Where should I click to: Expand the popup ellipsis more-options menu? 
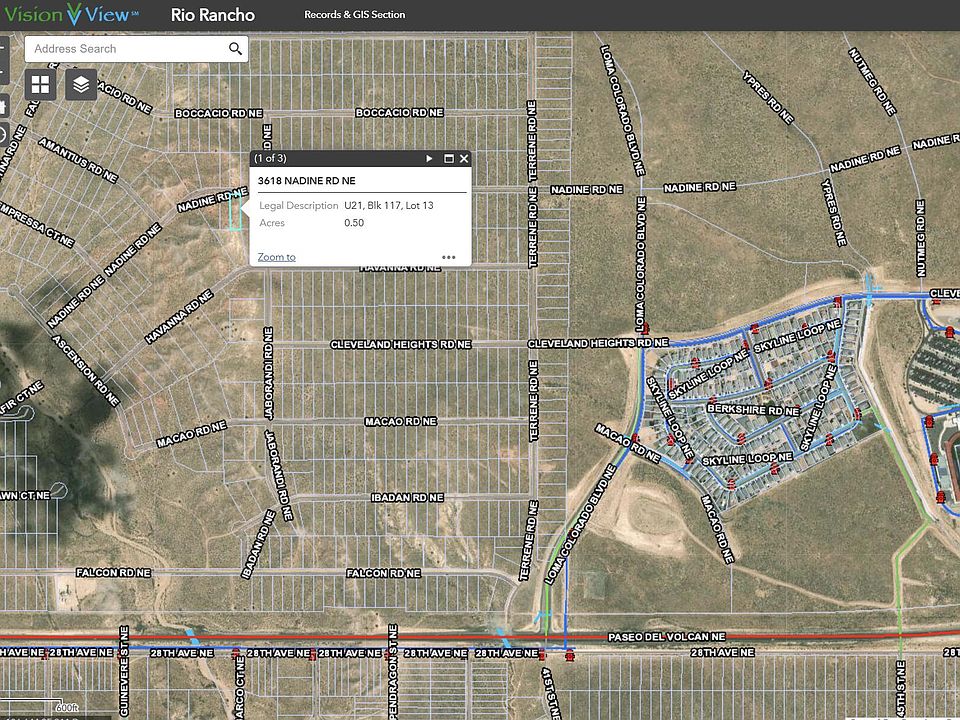coord(449,257)
